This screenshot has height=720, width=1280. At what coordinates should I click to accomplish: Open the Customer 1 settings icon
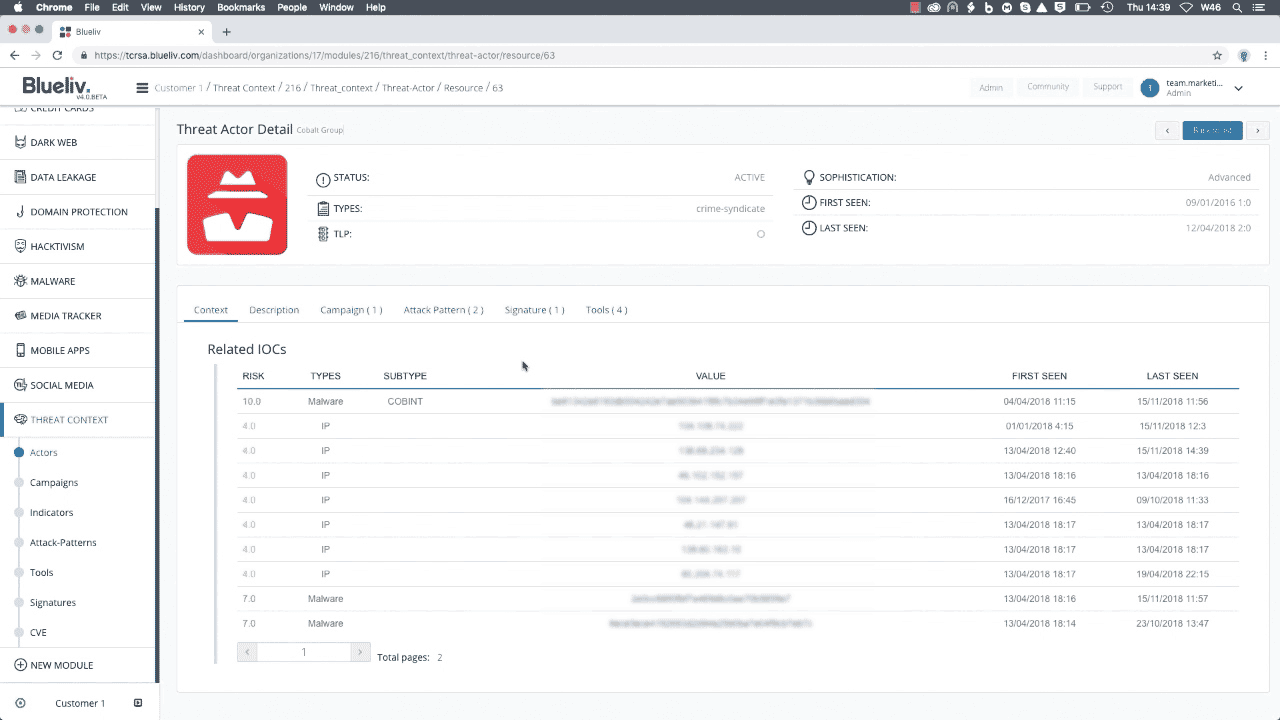tap(20, 703)
